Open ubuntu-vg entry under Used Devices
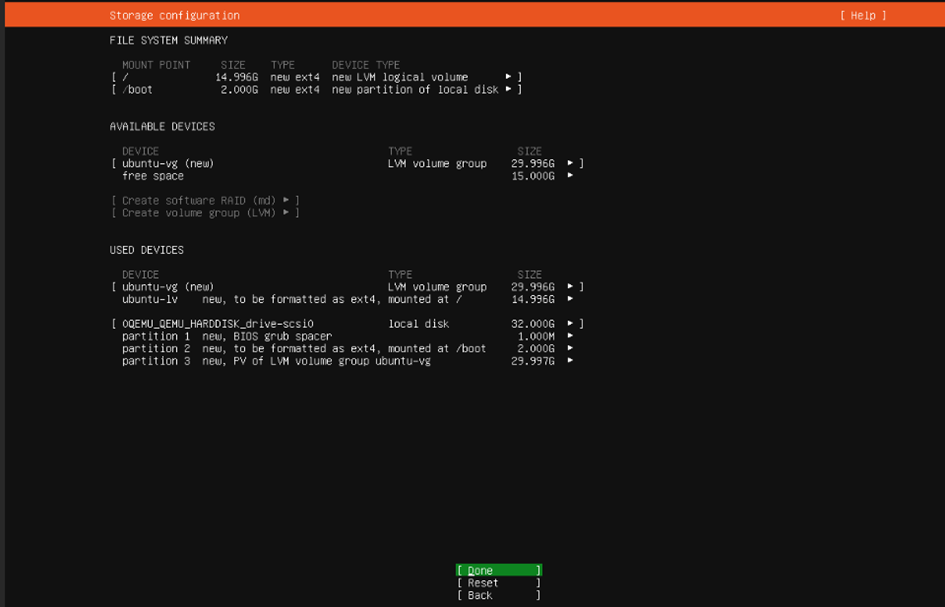945x607 pixels. (x=347, y=287)
